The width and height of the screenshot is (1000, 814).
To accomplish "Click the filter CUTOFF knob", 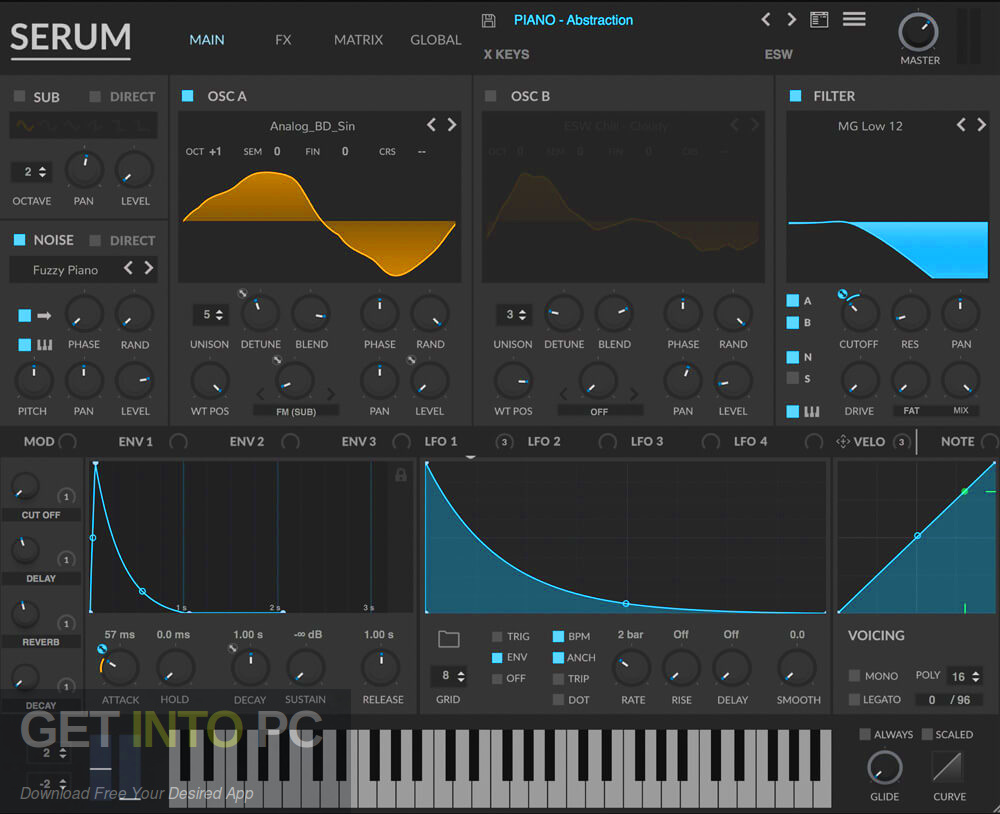I will 859,313.
